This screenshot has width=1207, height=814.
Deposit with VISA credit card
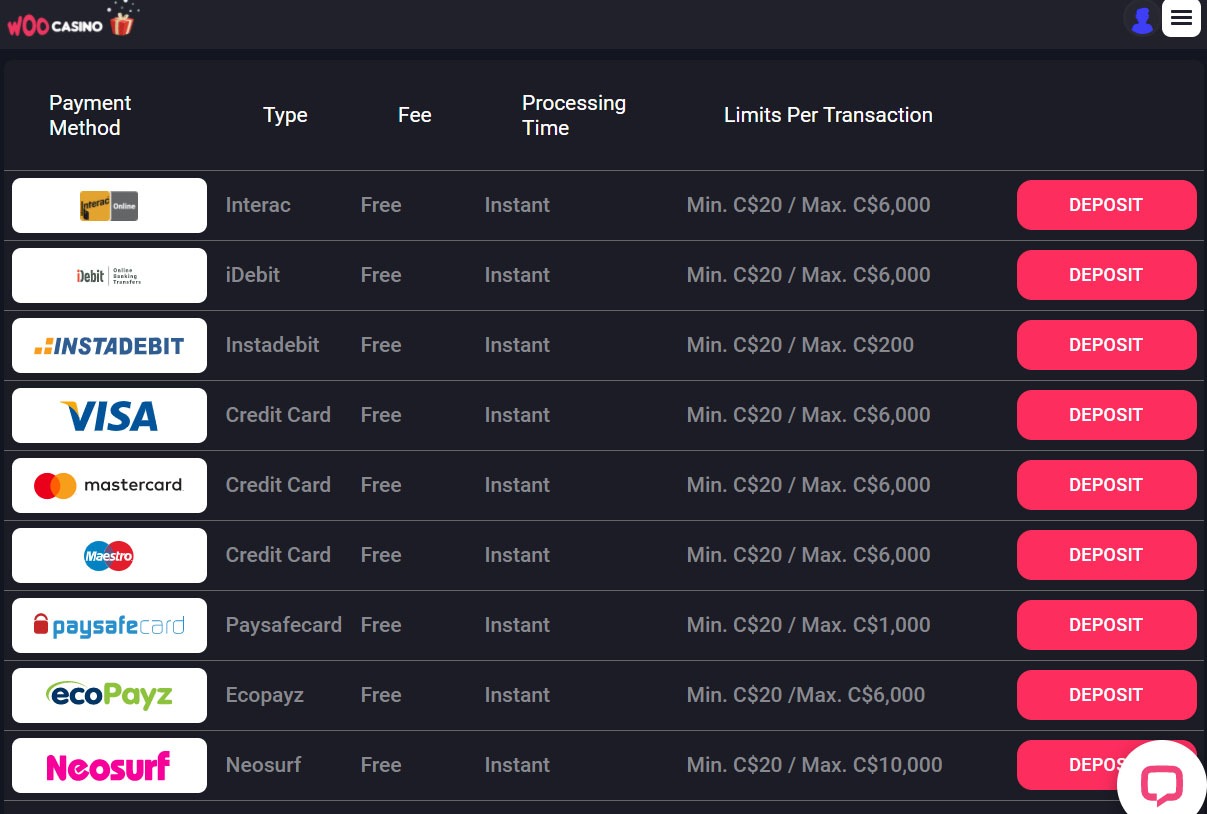[1106, 415]
